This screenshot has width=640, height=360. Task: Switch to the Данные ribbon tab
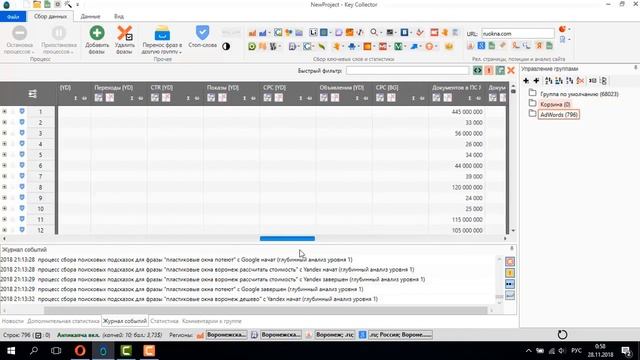[x=90, y=17]
